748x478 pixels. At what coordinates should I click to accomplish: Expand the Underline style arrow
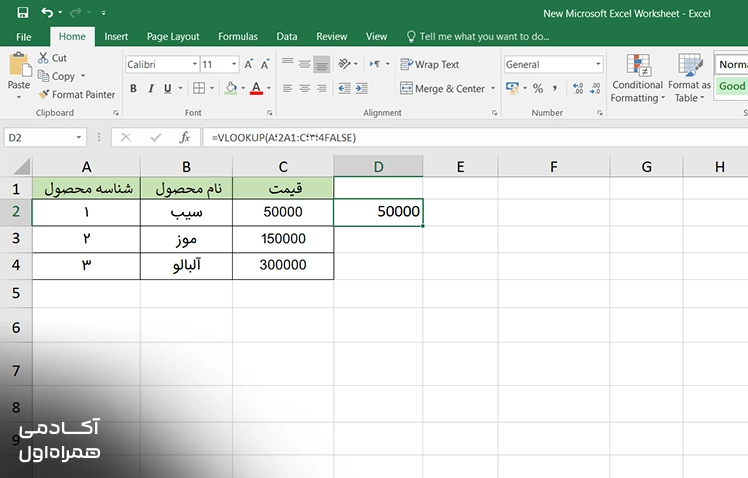[180, 89]
